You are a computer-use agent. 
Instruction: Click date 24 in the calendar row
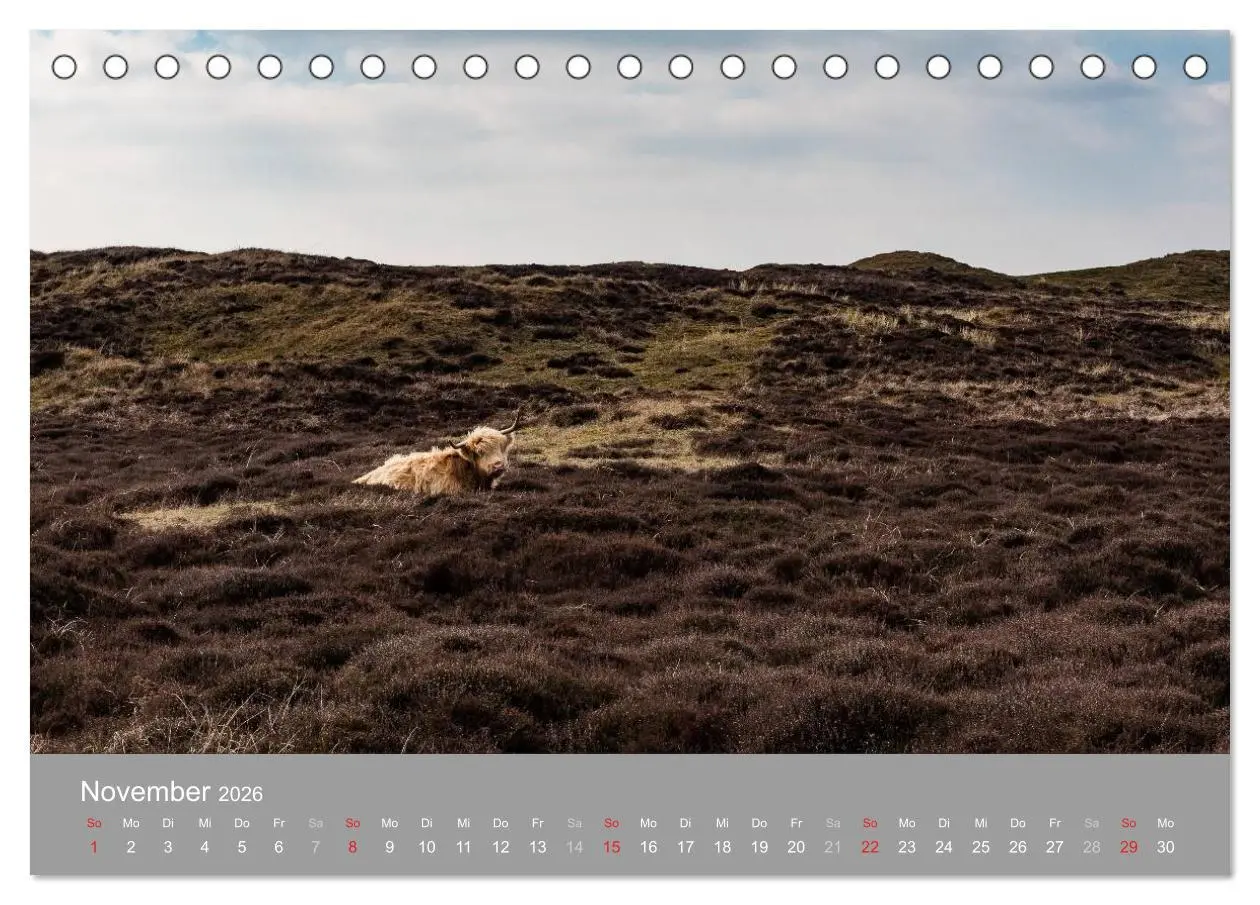pyautogui.click(x=944, y=847)
